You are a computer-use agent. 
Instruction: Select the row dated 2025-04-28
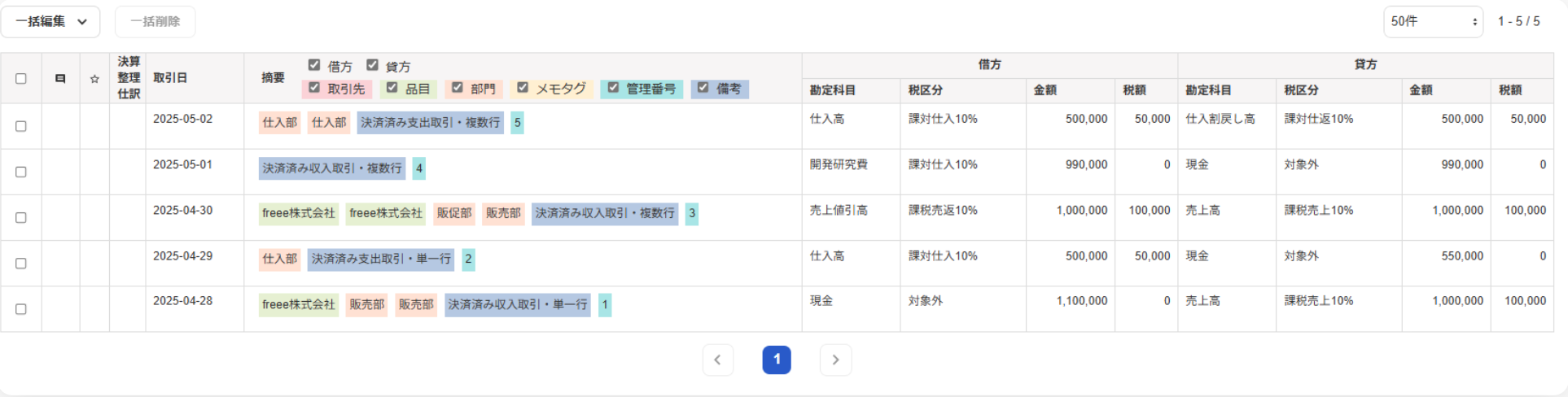click(21, 308)
